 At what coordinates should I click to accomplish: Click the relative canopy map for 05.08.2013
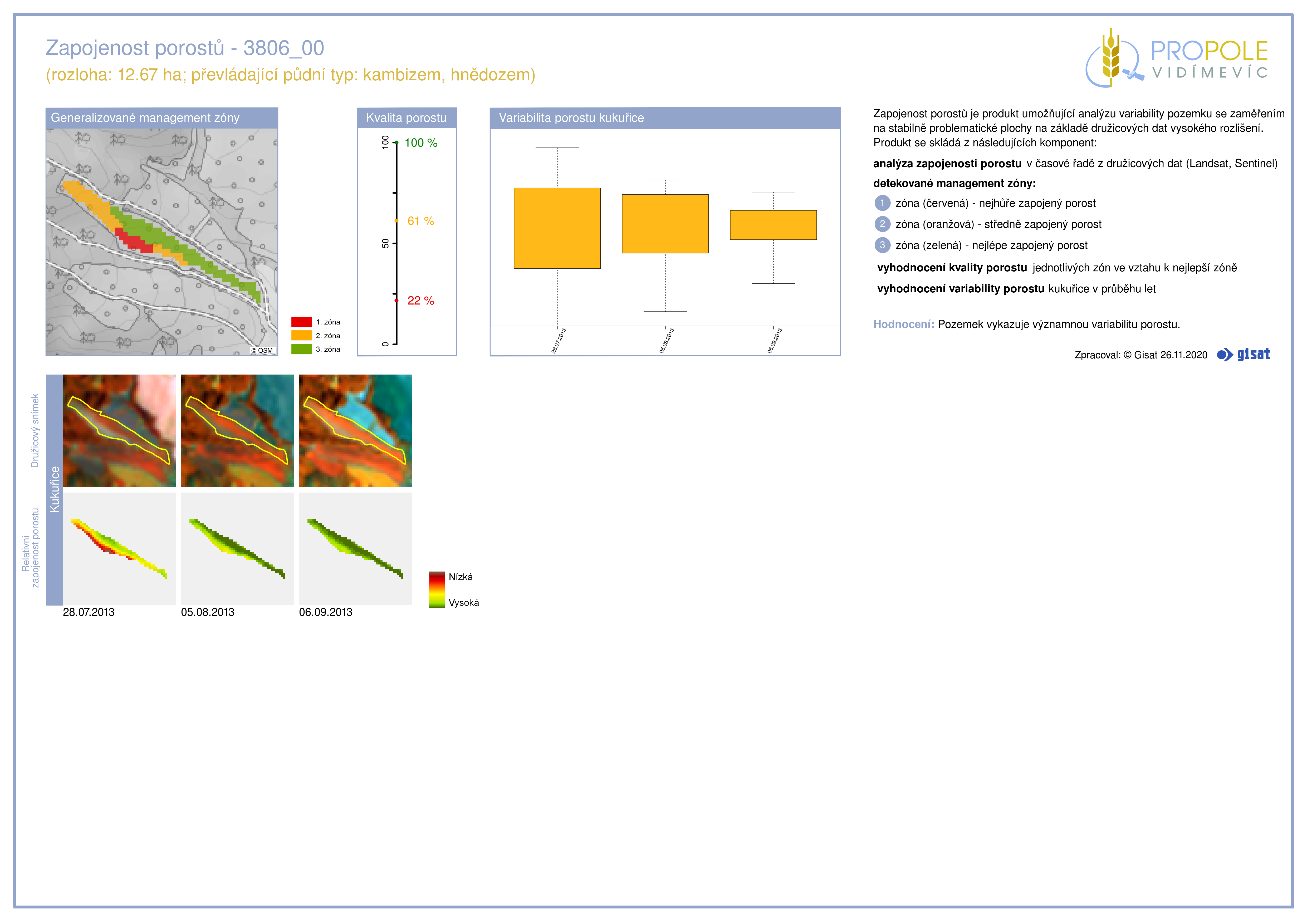tap(237, 548)
